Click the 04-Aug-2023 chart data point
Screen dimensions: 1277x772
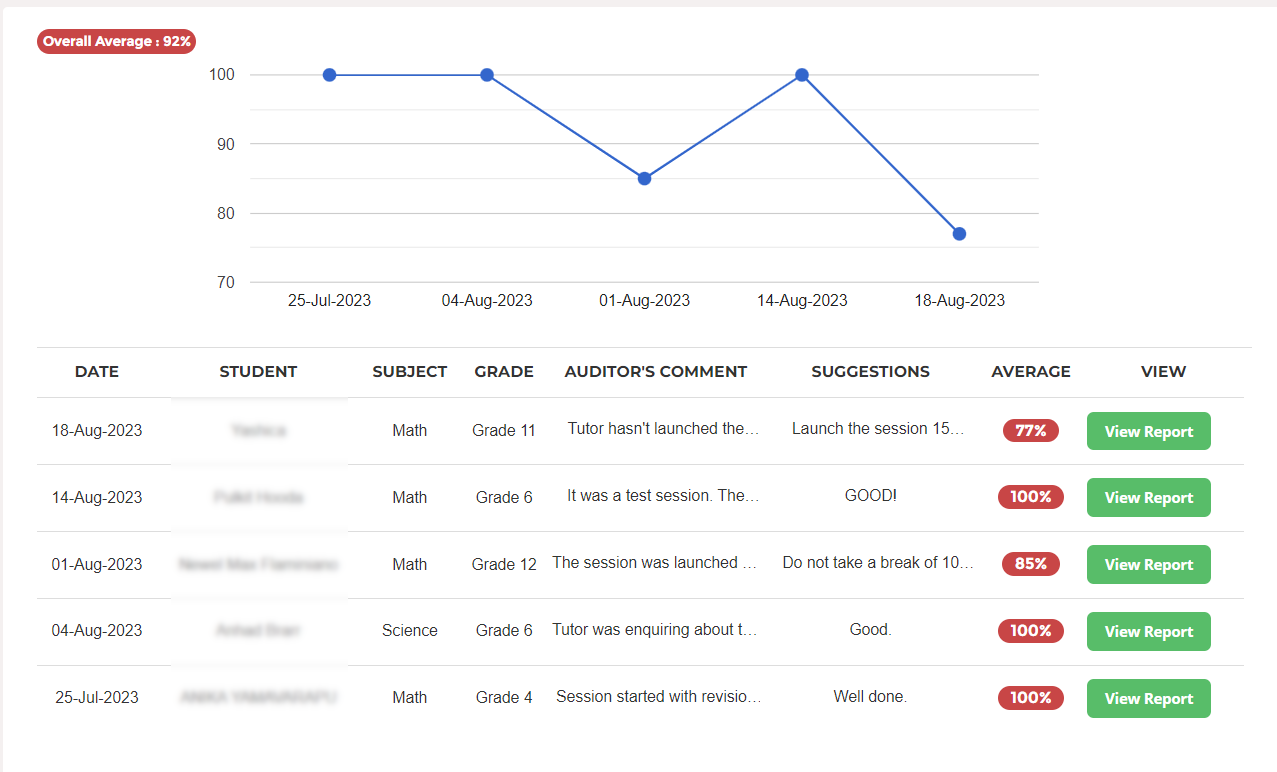[x=487, y=75]
